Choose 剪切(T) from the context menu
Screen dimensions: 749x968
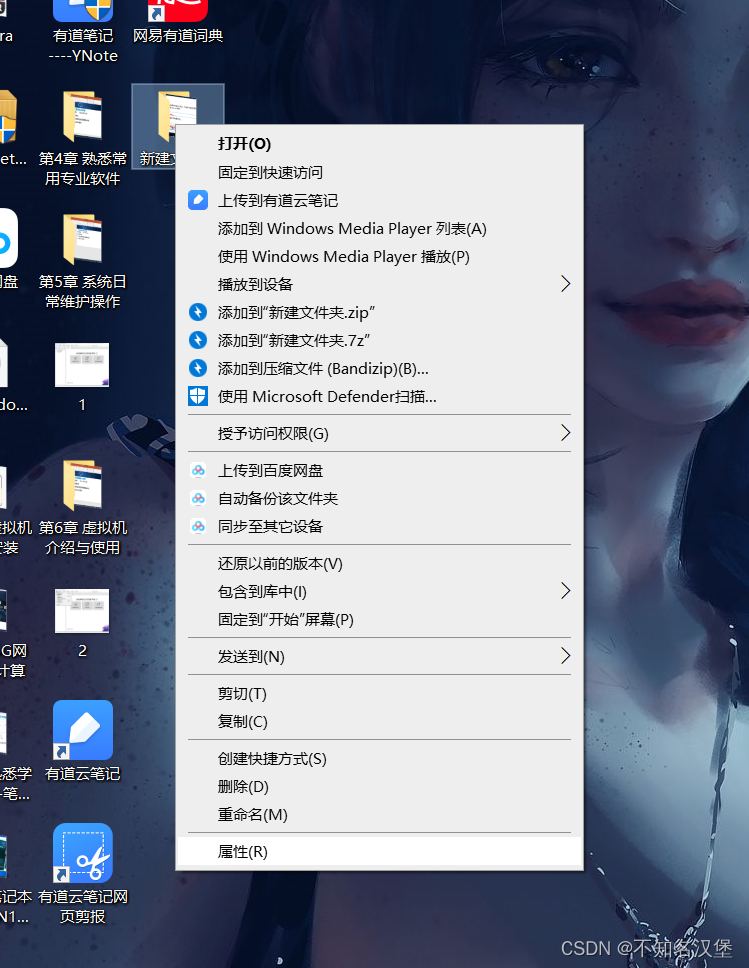(379, 694)
